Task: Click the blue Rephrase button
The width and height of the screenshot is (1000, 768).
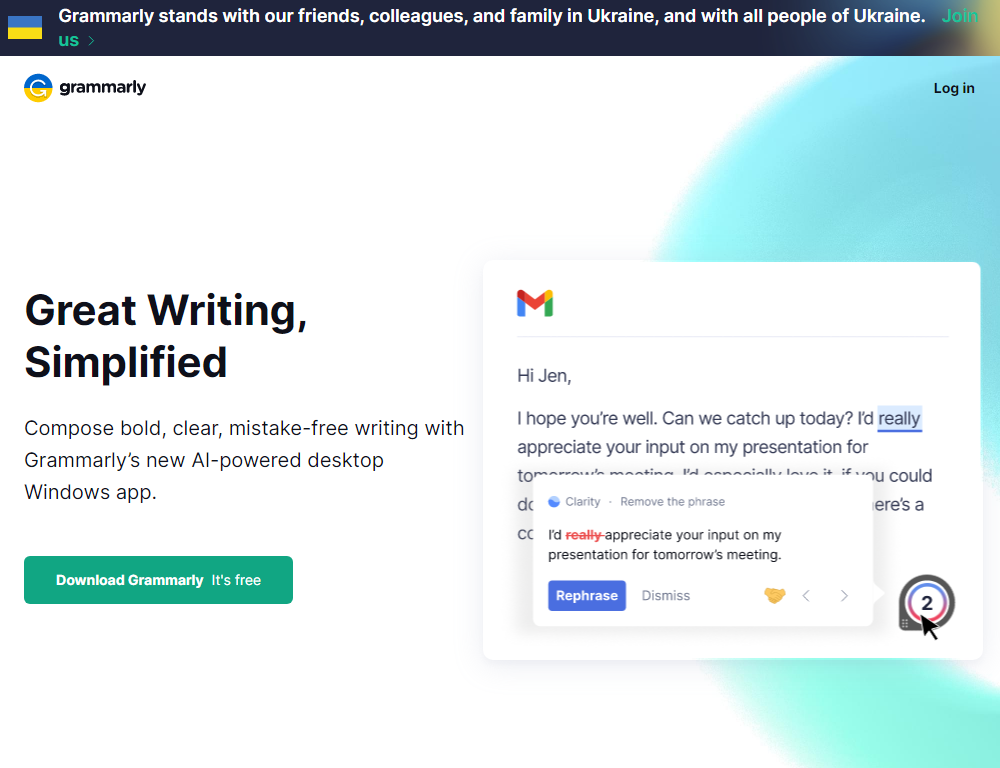Action: [587, 596]
